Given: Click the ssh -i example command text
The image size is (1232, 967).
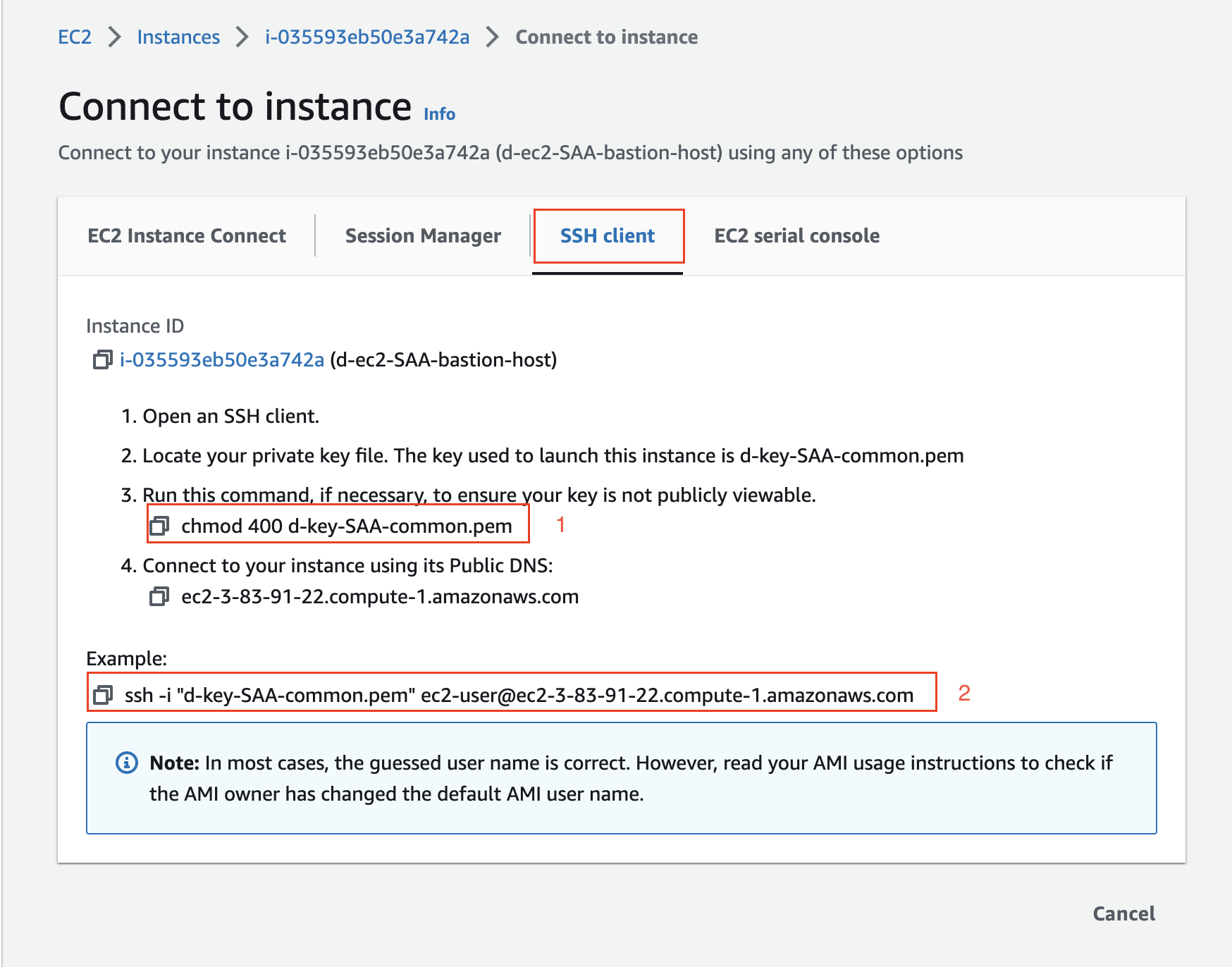Looking at the screenshot, I should click(519, 696).
